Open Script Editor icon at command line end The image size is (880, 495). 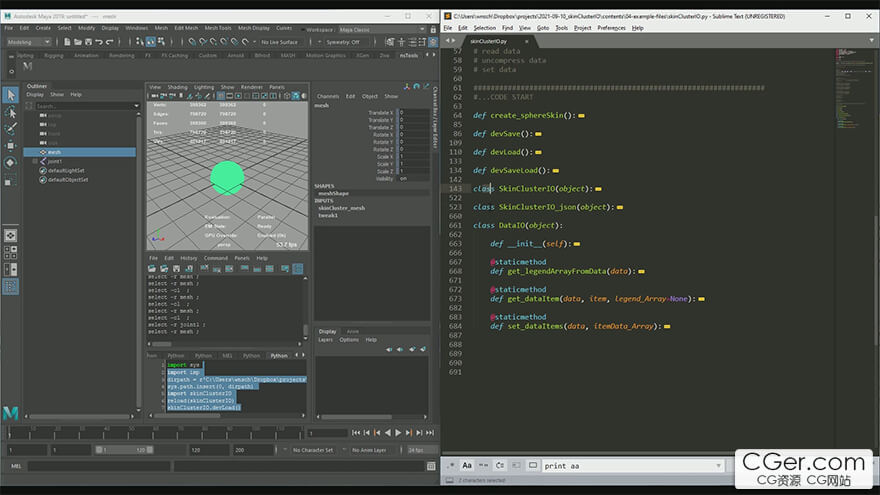[x=431, y=466]
